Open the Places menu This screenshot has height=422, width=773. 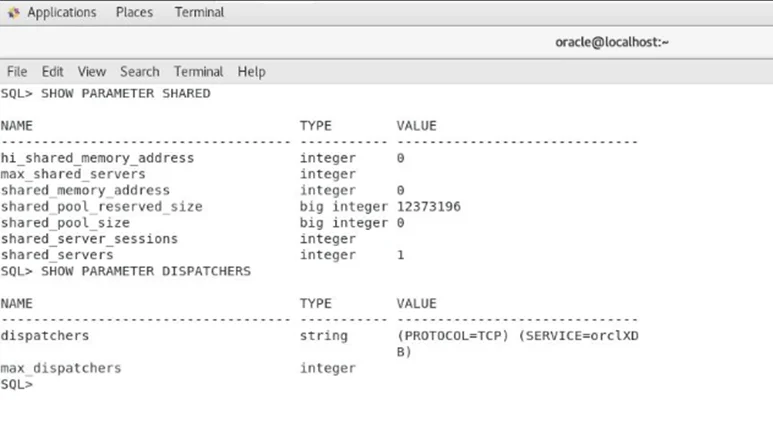134,12
